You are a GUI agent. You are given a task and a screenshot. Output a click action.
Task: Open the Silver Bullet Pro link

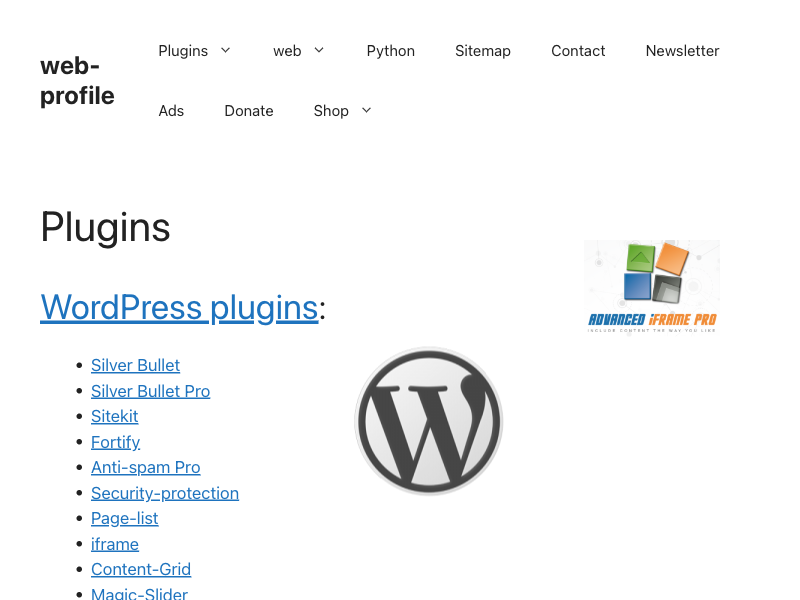click(x=151, y=391)
